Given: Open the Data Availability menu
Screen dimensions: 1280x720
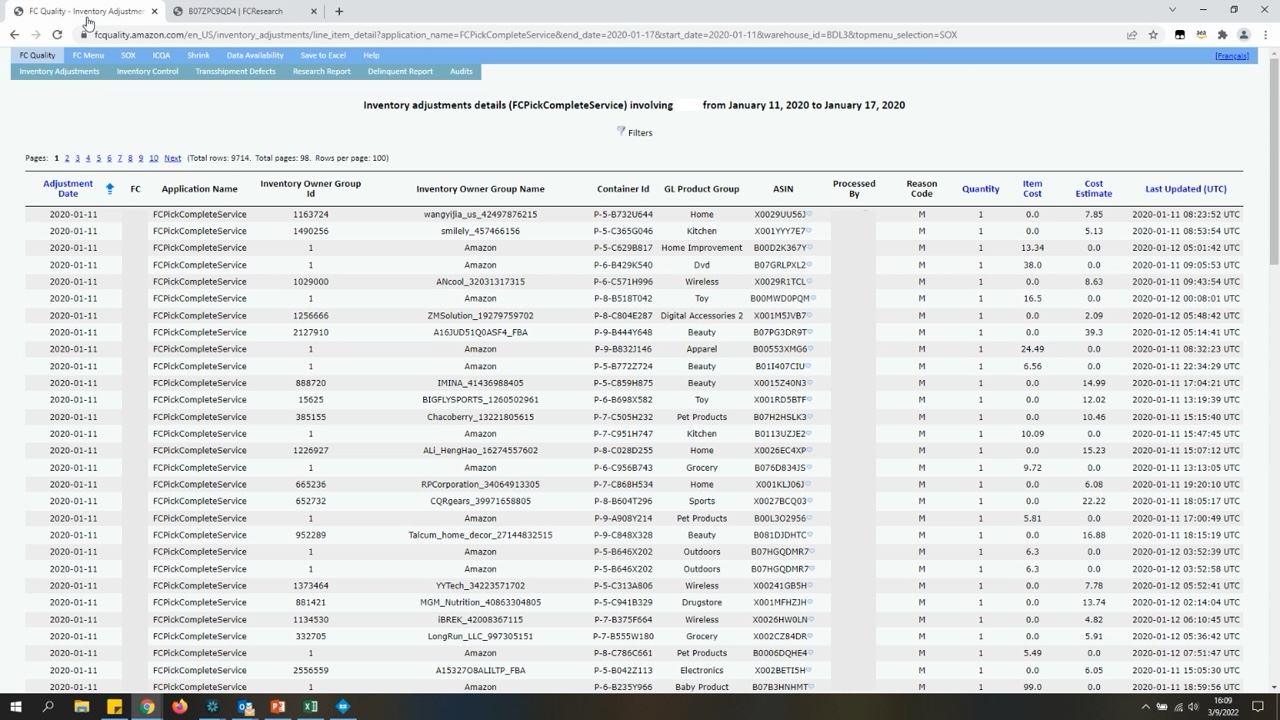Looking at the screenshot, I should pos(255,55).
